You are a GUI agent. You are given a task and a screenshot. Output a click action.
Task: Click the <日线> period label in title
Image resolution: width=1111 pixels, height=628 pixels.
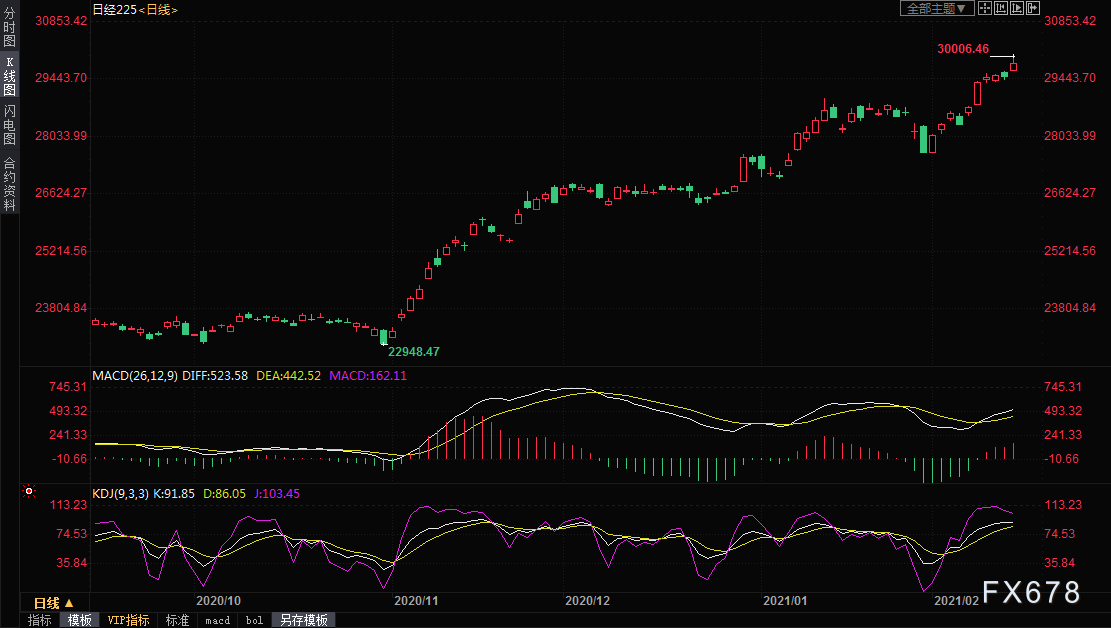point(158,9)
